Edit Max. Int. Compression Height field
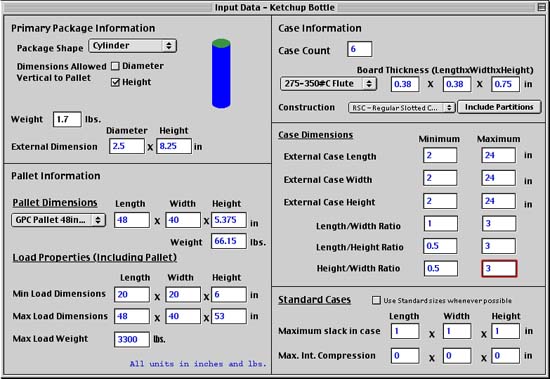This screenshot has width=550, height=379. pyautogui.click(x=505, y=356)
